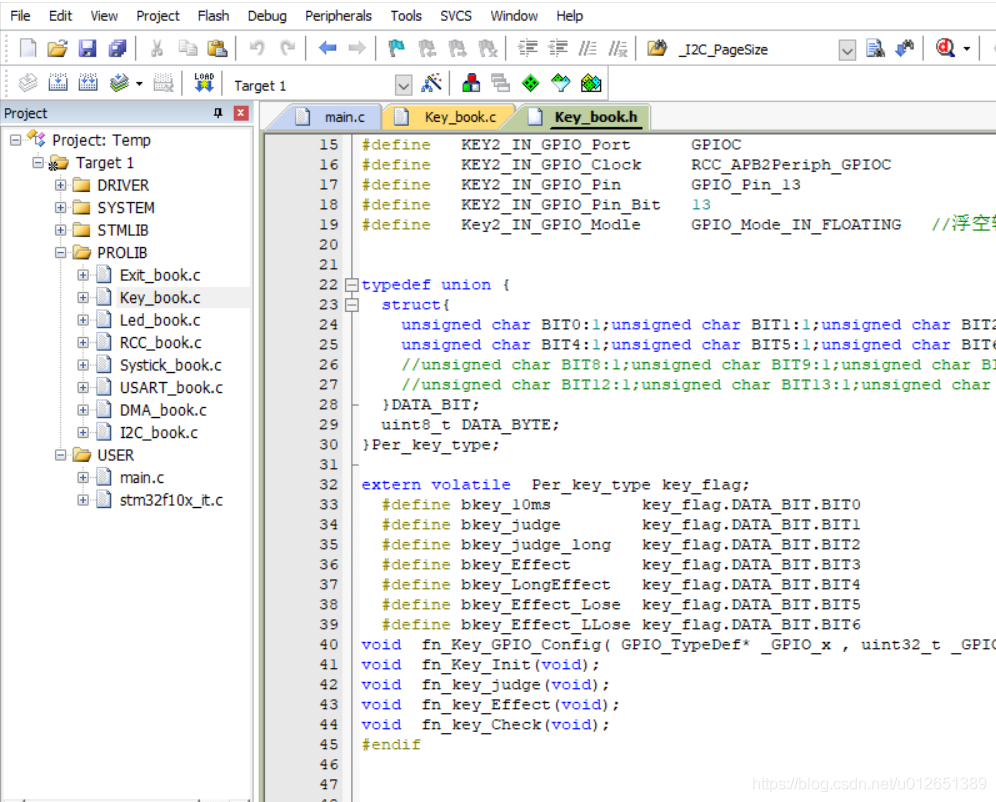
Task: Select Led_book.c in the project tree
Action: (159, 320)
